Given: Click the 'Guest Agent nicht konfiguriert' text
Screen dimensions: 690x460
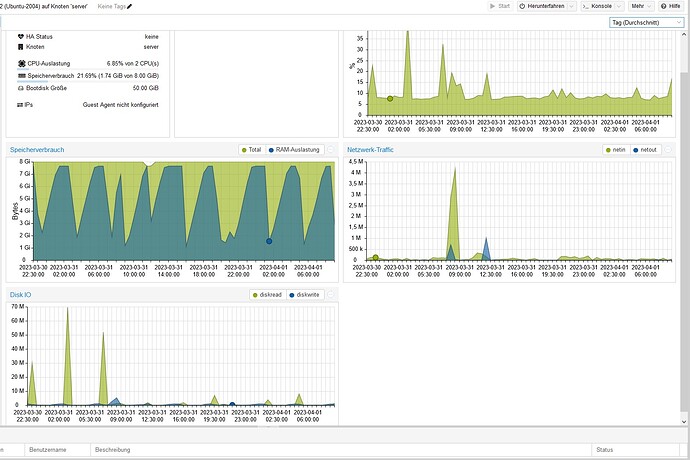Looking at the screenshot, I should 121,105.
